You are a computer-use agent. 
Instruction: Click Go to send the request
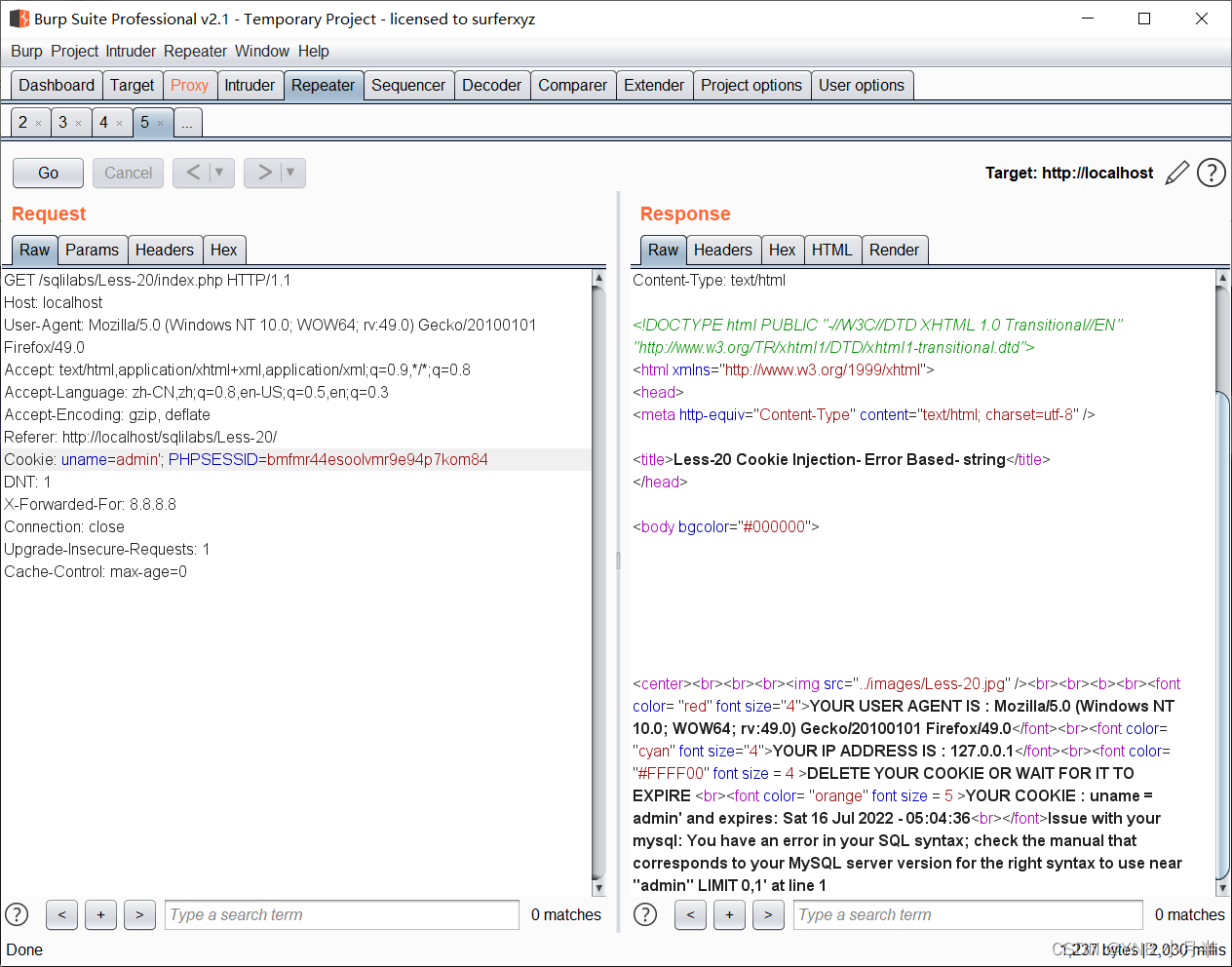point(48,173)
